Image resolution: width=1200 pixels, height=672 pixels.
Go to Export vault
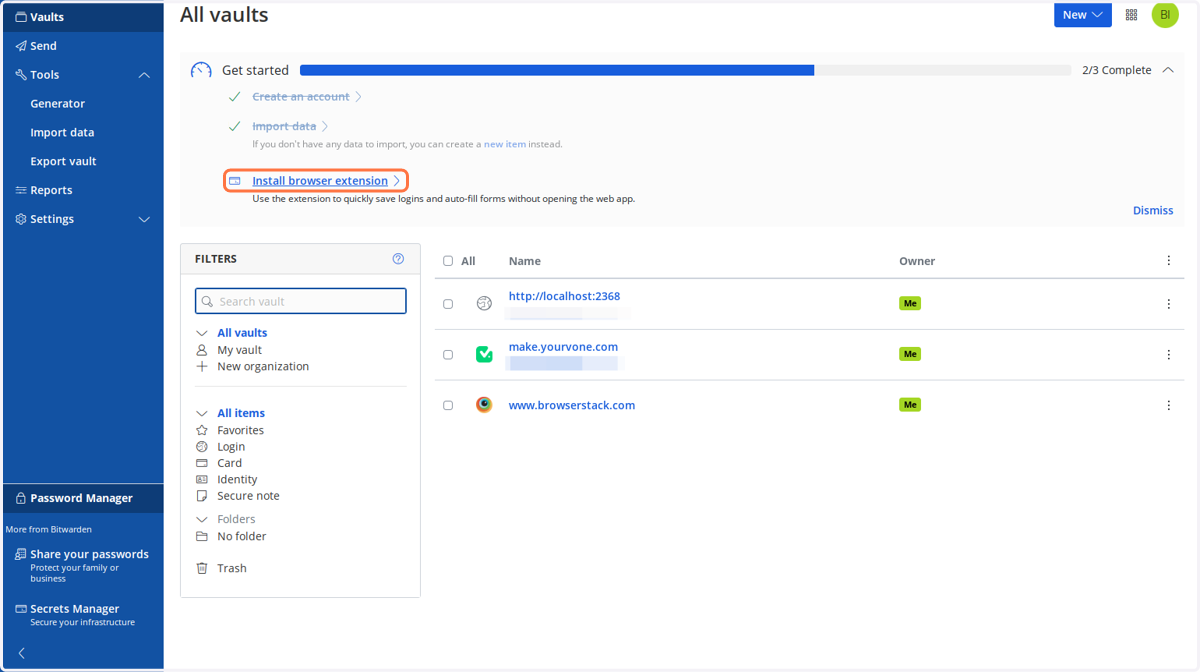(63, 161)
